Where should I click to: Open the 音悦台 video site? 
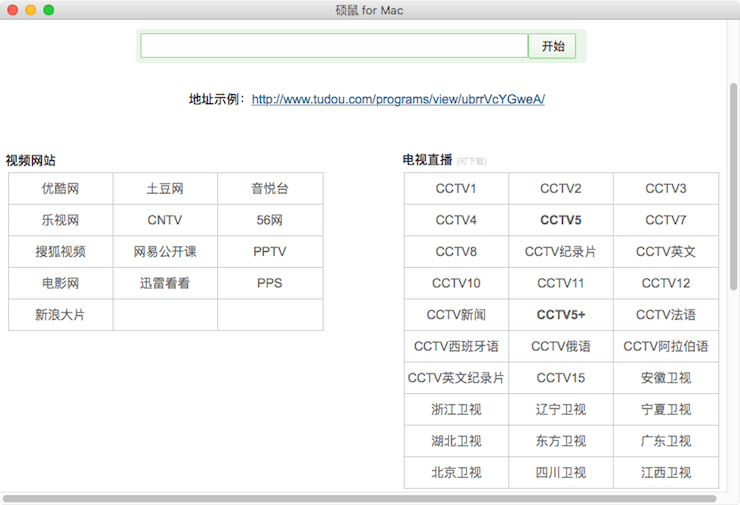269,189
